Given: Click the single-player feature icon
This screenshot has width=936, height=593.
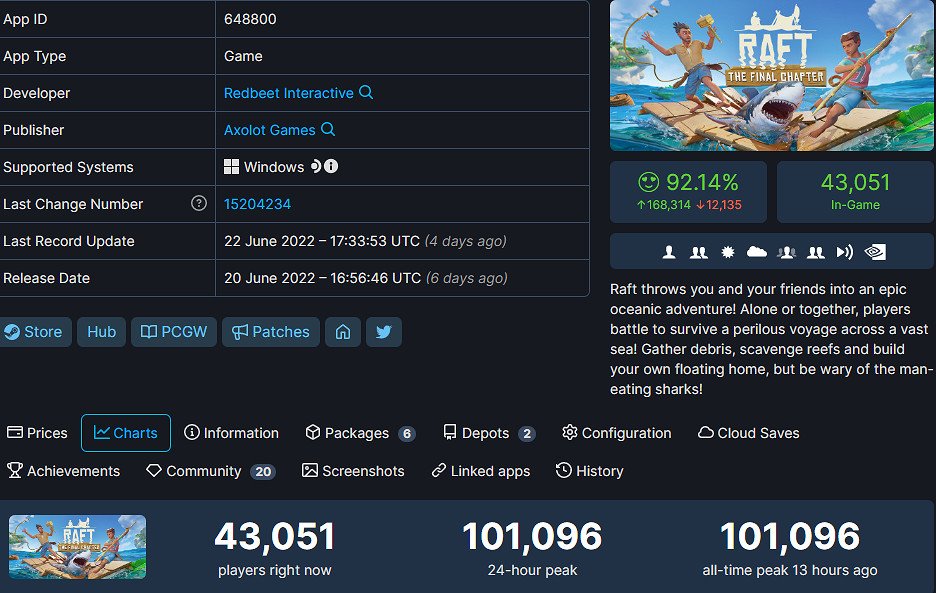Looking at the screenshot, I should [x=668, y=252].
